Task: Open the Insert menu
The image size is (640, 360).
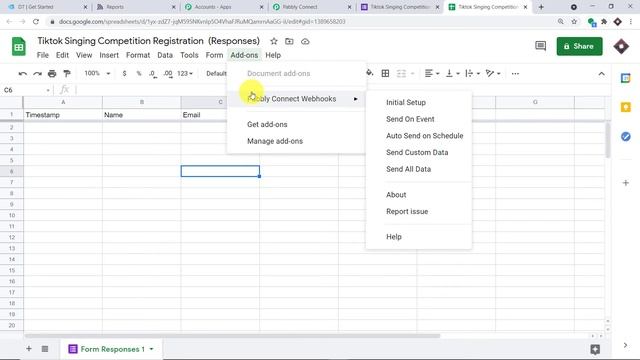Action: coord(109,55)
